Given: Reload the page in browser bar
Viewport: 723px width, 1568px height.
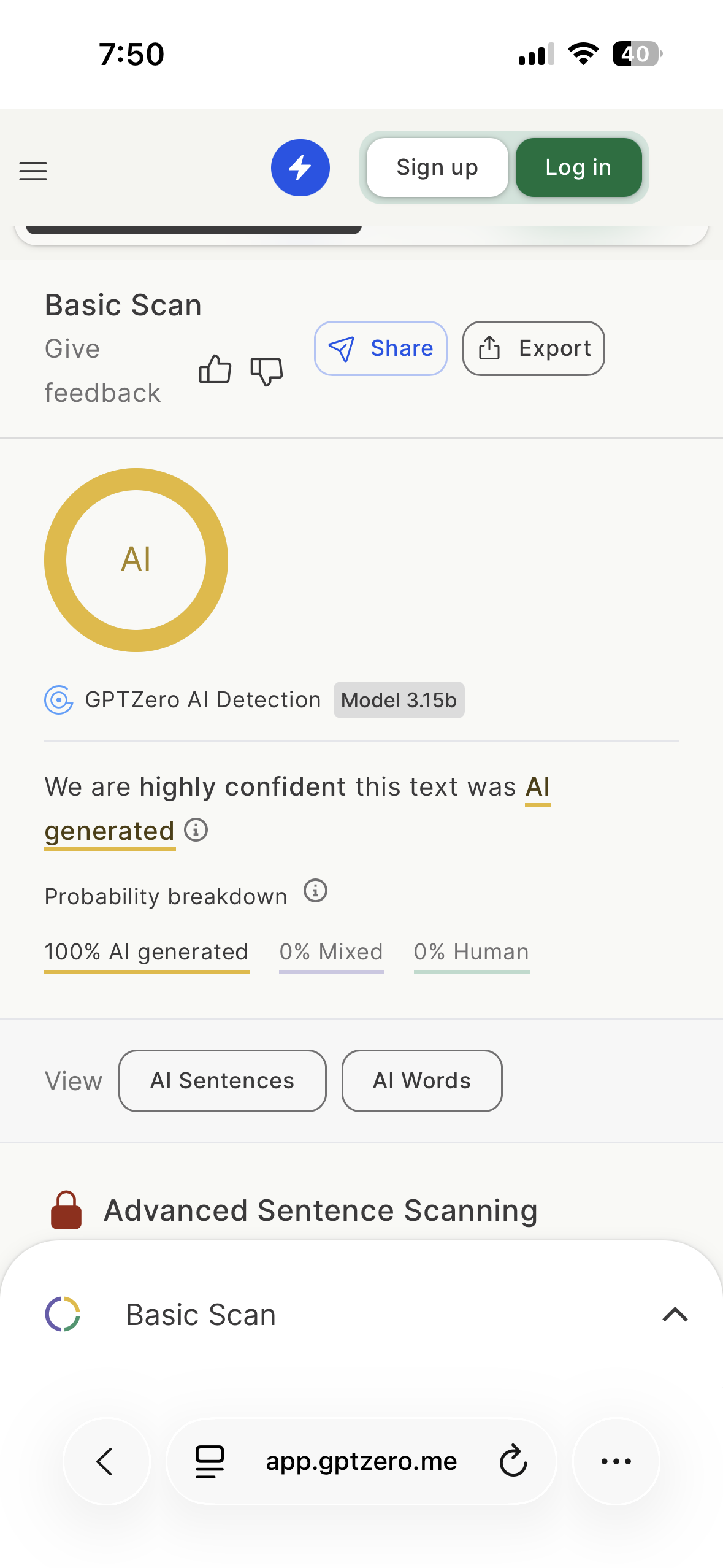Looking at the screenshot, I should pos(513,1461).
